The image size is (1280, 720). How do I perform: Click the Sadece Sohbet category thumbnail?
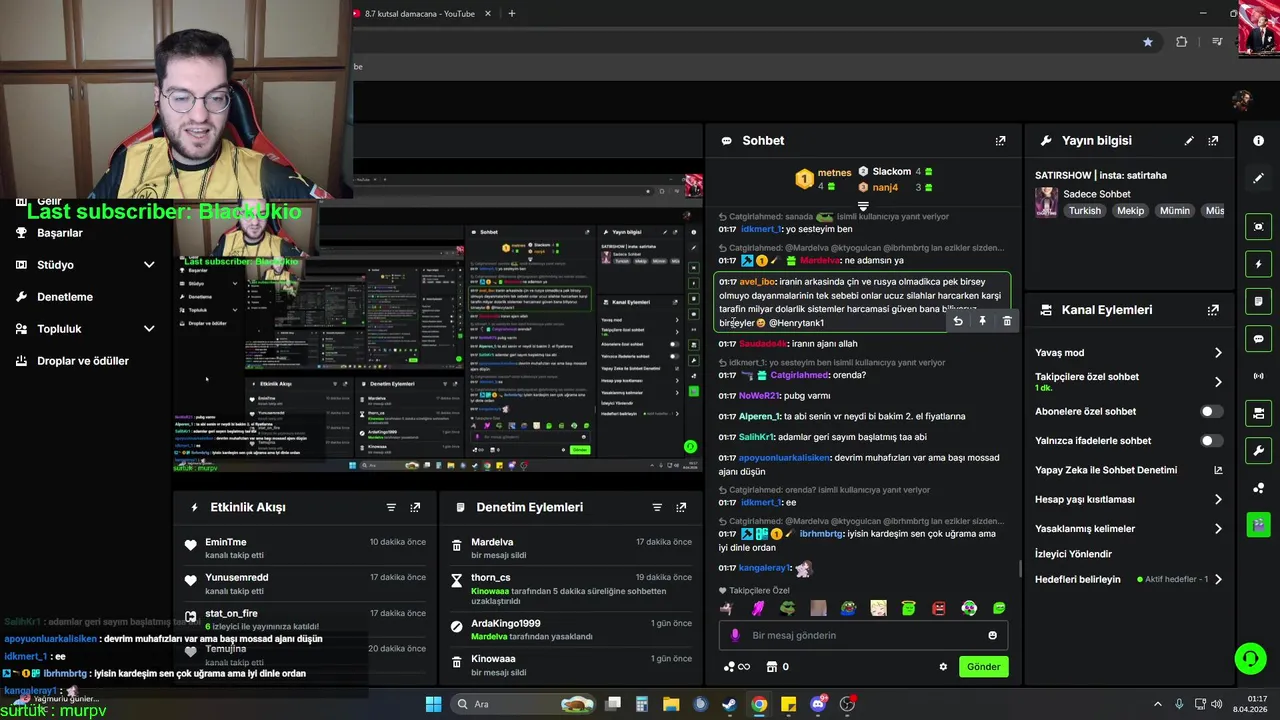(x=1046, y=202)
